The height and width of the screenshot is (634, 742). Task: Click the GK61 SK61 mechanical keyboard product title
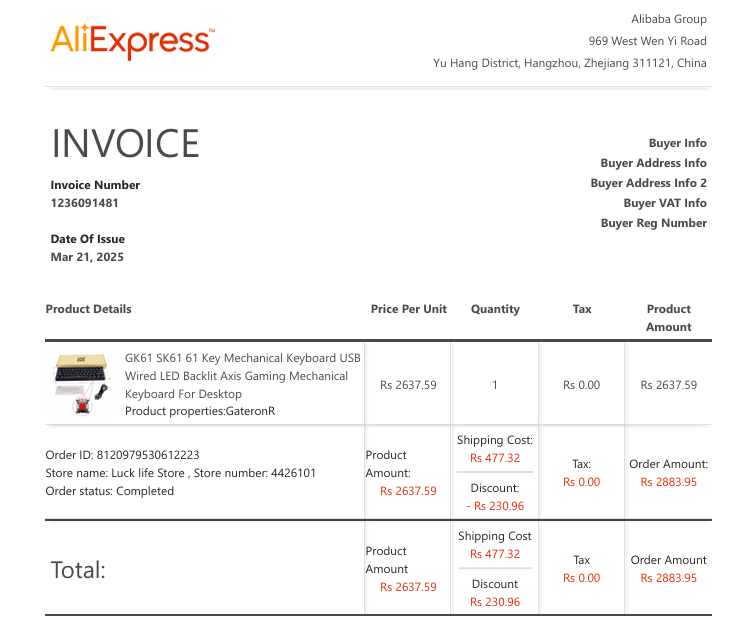(242, 376)
